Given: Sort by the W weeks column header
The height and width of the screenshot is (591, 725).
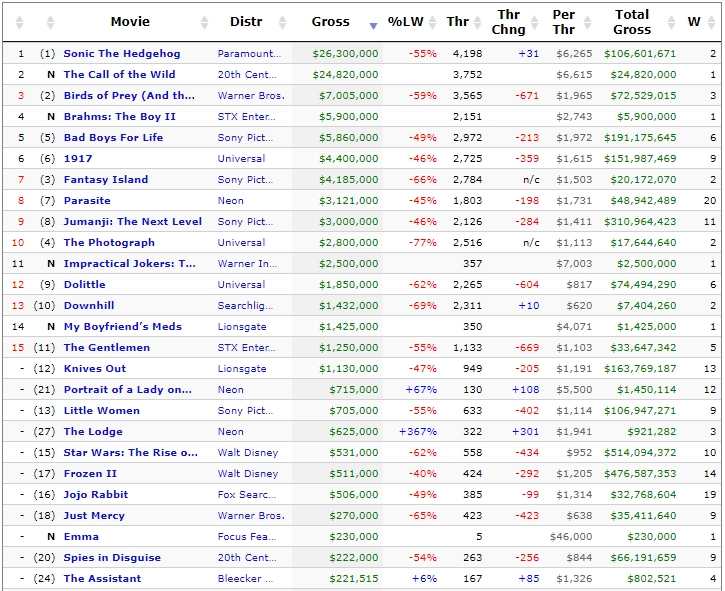Looking at the screenshot, I should coord(694,22).
